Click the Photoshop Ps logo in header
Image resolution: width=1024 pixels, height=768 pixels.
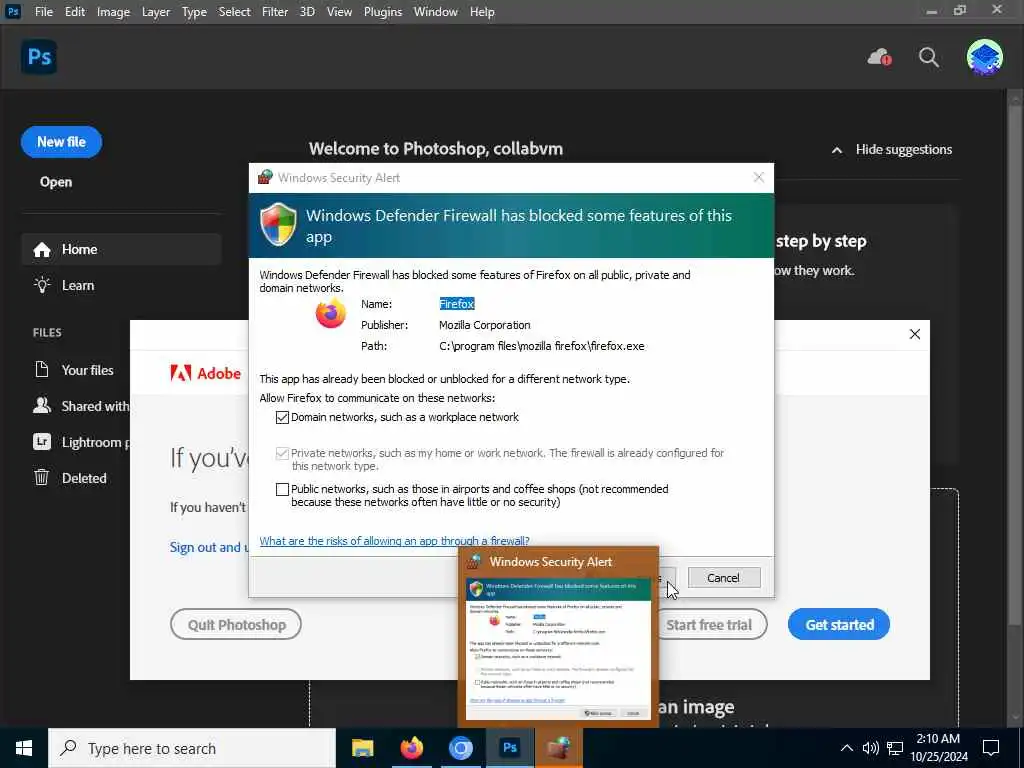(39, 57)
